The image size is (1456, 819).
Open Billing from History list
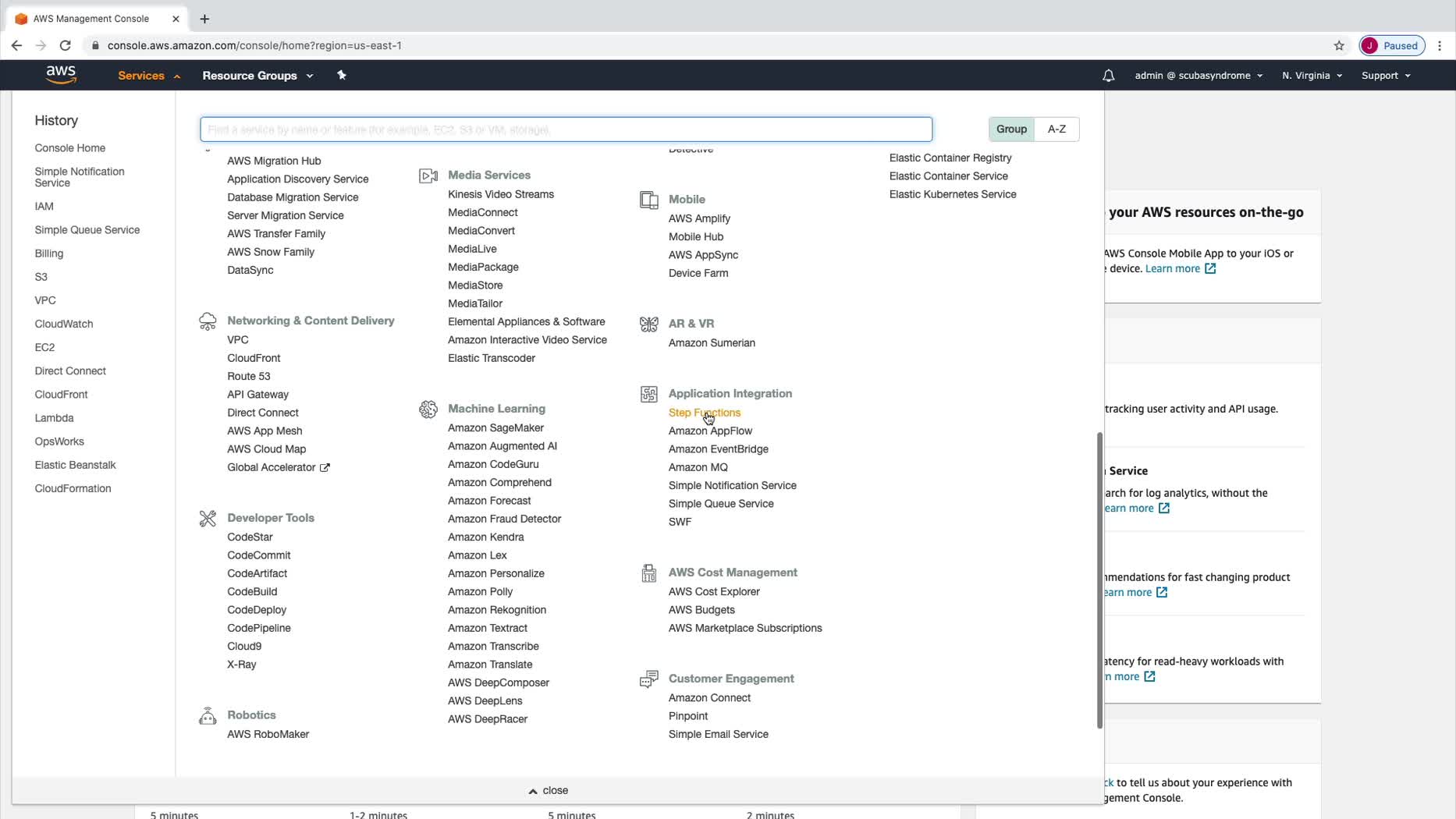click(x=49, y=253)
